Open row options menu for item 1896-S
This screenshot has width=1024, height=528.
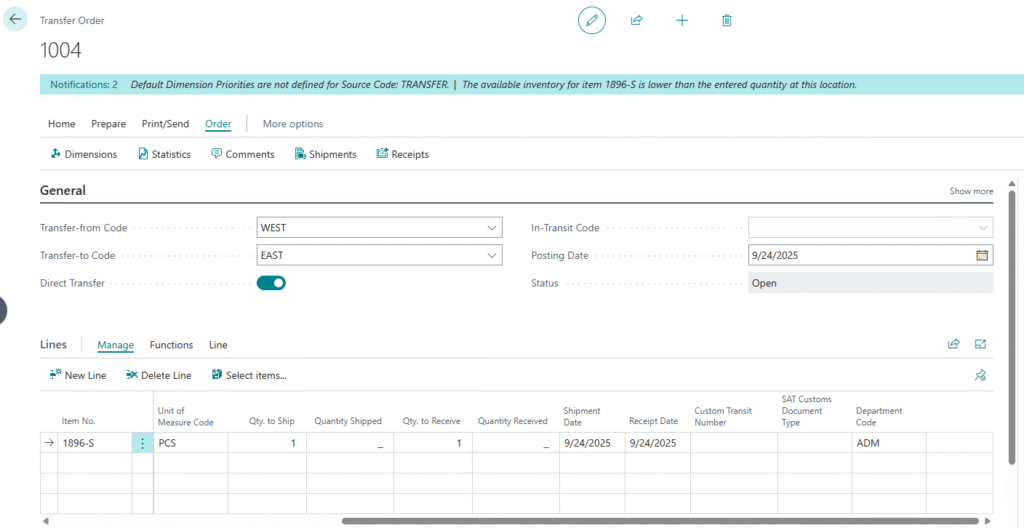[x=143, y=443]
